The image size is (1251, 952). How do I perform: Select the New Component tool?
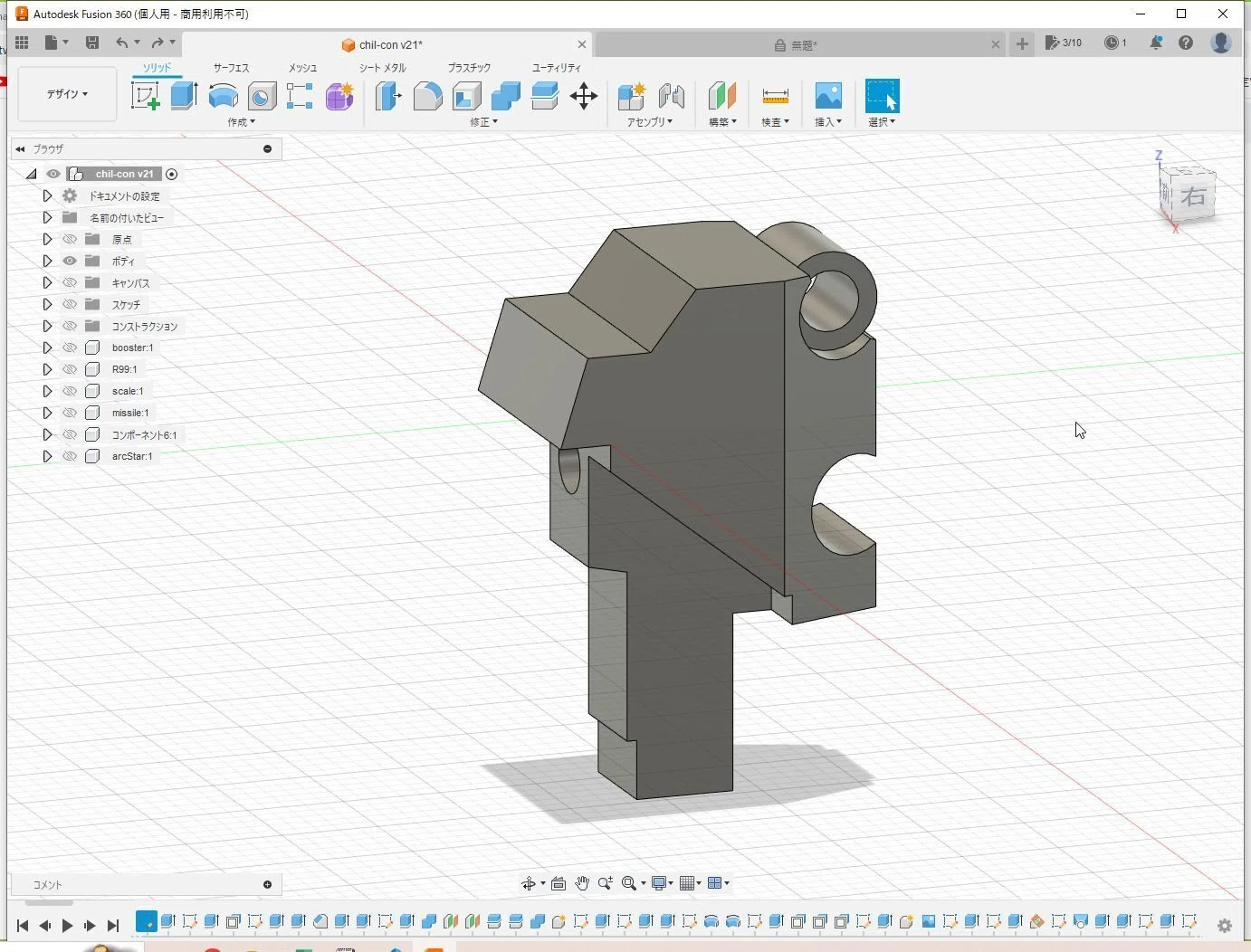(631, 96)
